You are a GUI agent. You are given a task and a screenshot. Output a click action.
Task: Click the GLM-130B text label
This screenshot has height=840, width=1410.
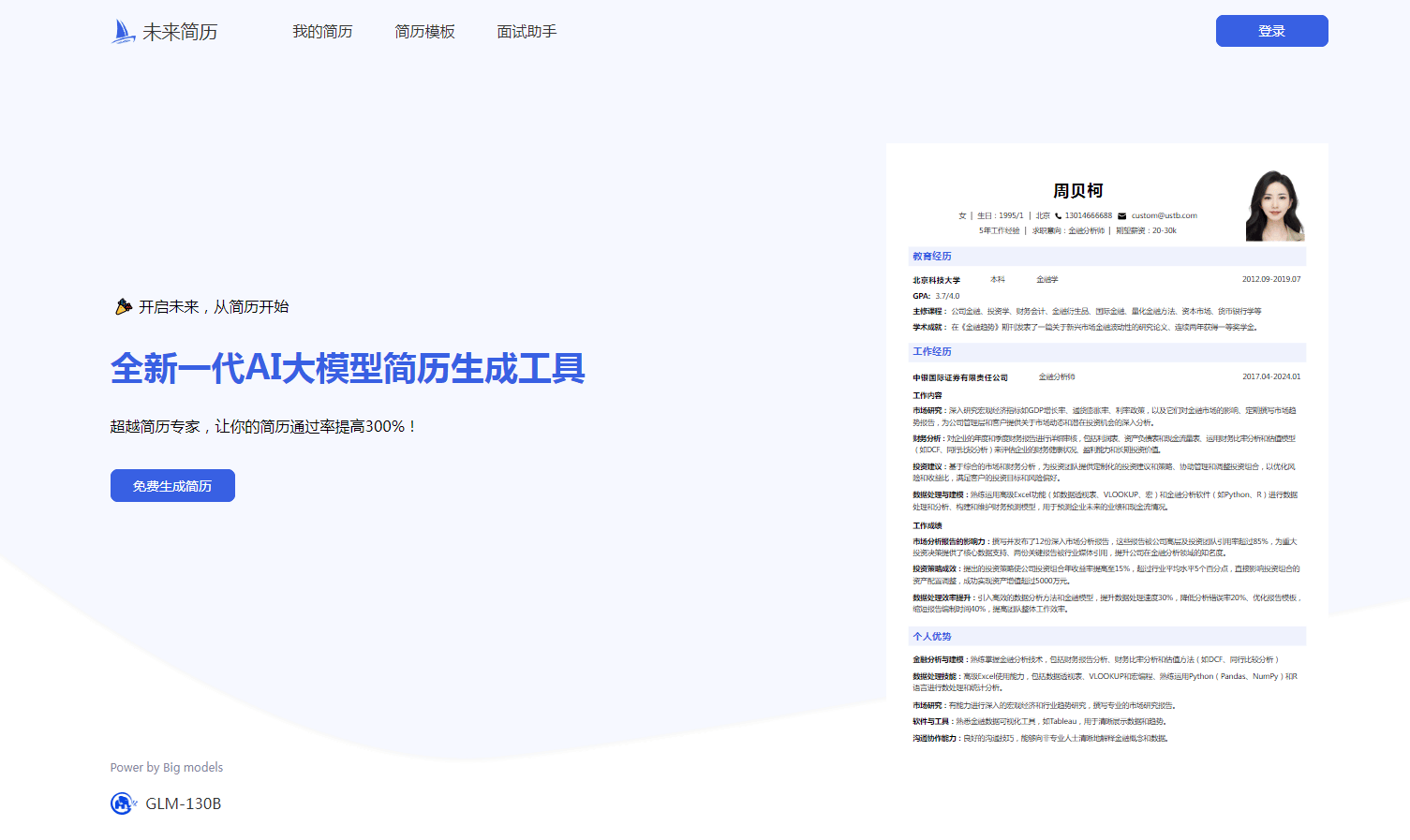(x=184, y=803)
